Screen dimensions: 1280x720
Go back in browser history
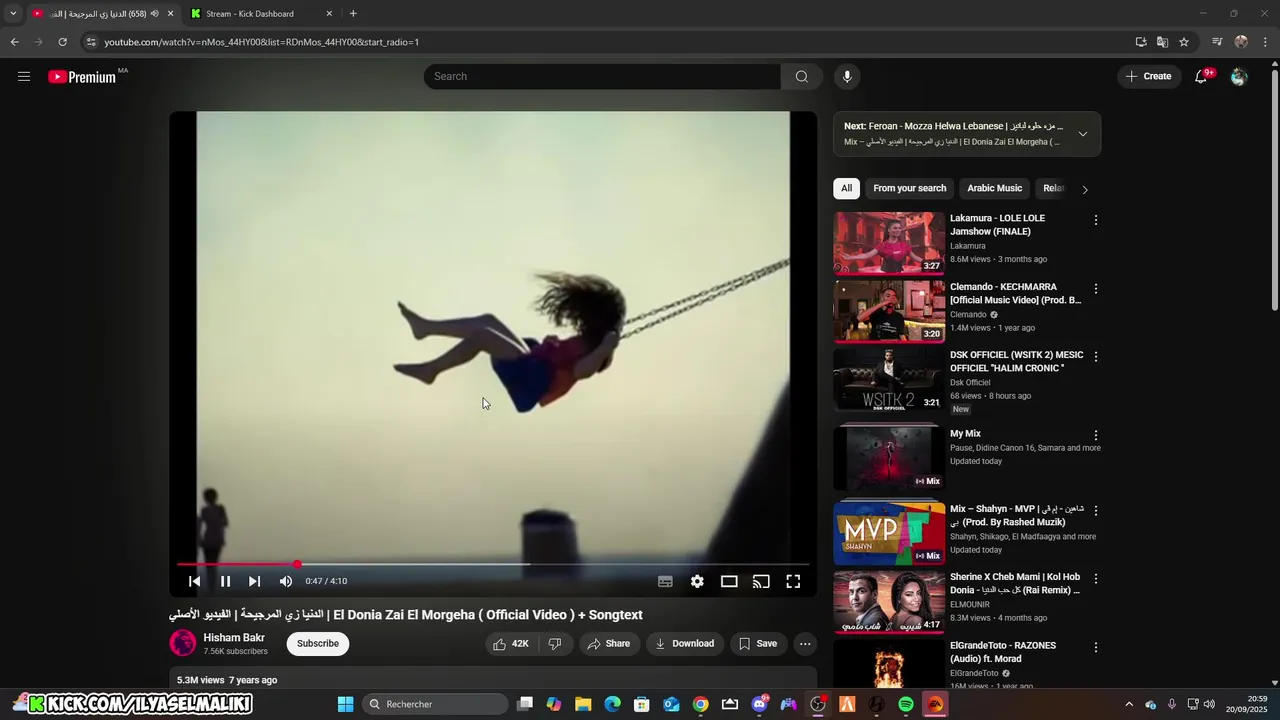coord(14,42)
